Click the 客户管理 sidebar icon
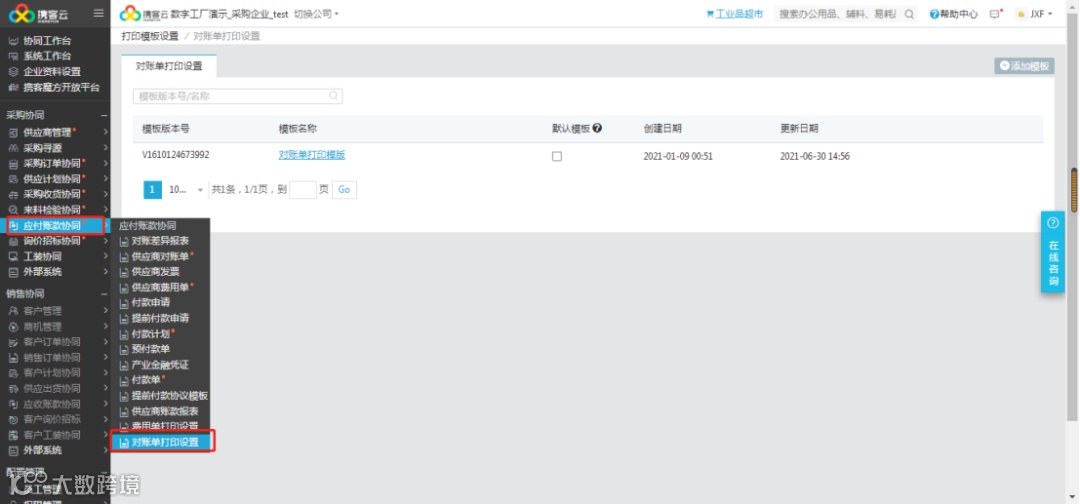 click(13, 311)
